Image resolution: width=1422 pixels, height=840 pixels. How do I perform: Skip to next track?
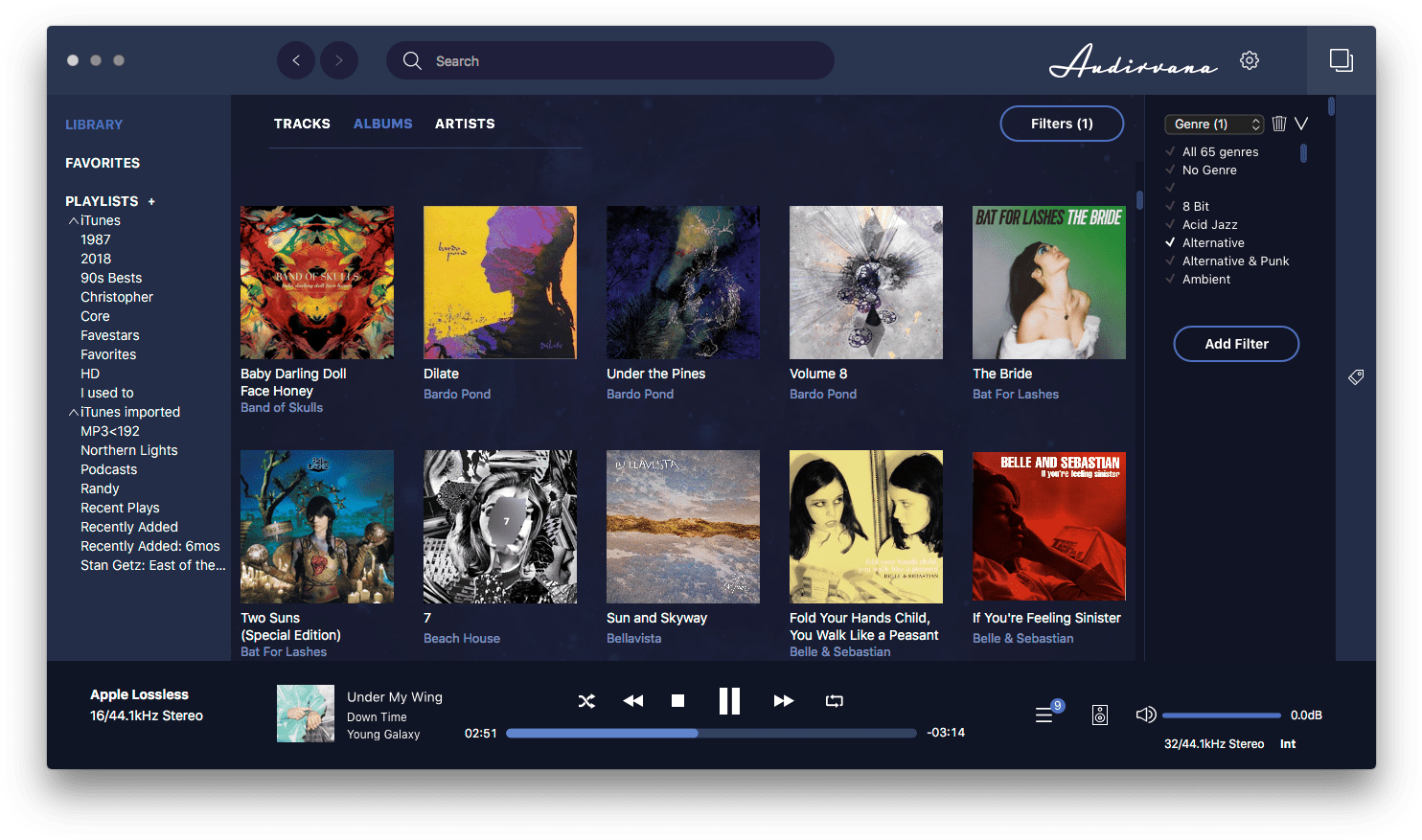[x=783, y=701]
